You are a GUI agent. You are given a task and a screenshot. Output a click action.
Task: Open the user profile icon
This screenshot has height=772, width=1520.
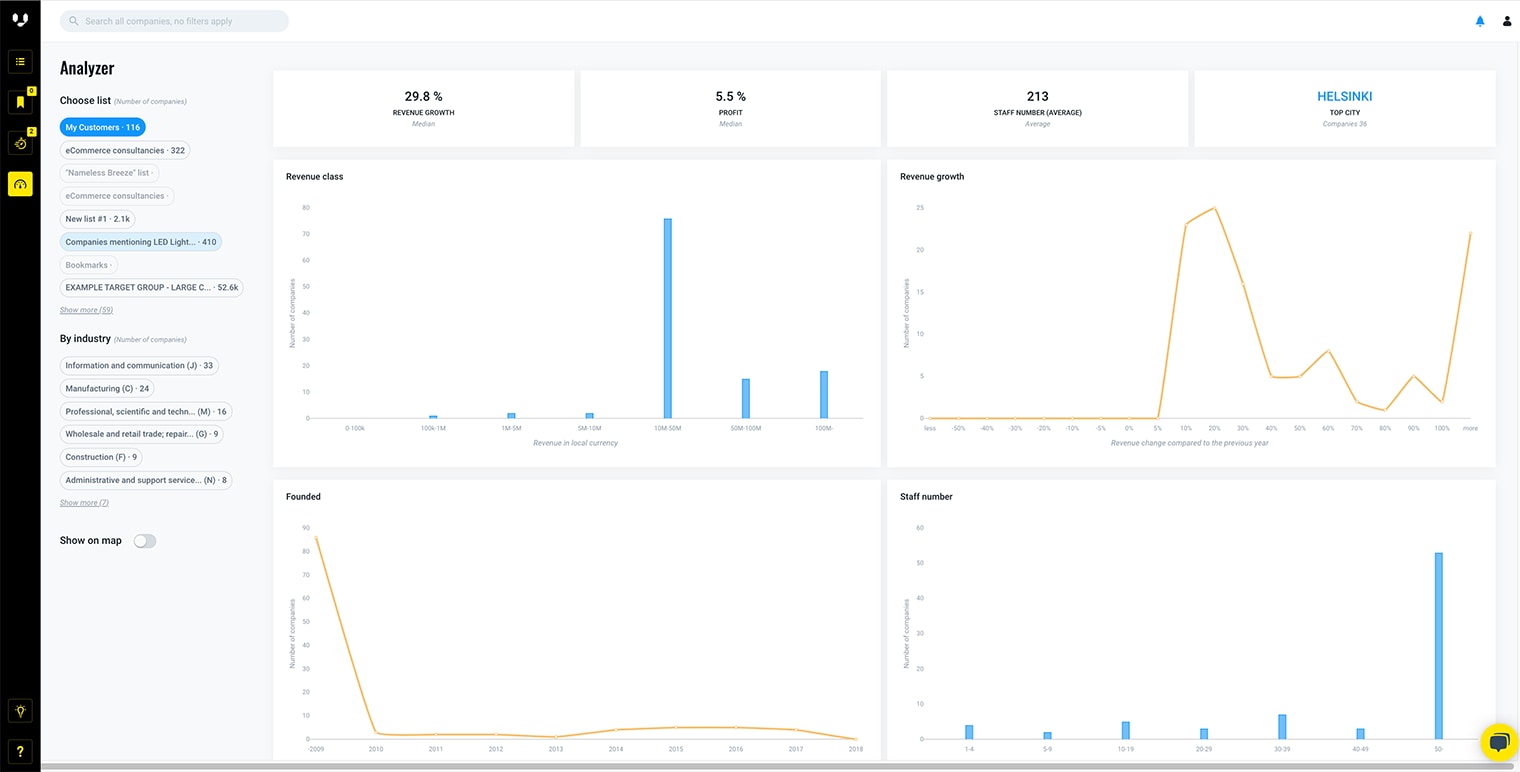click(x=1507, y=21)
